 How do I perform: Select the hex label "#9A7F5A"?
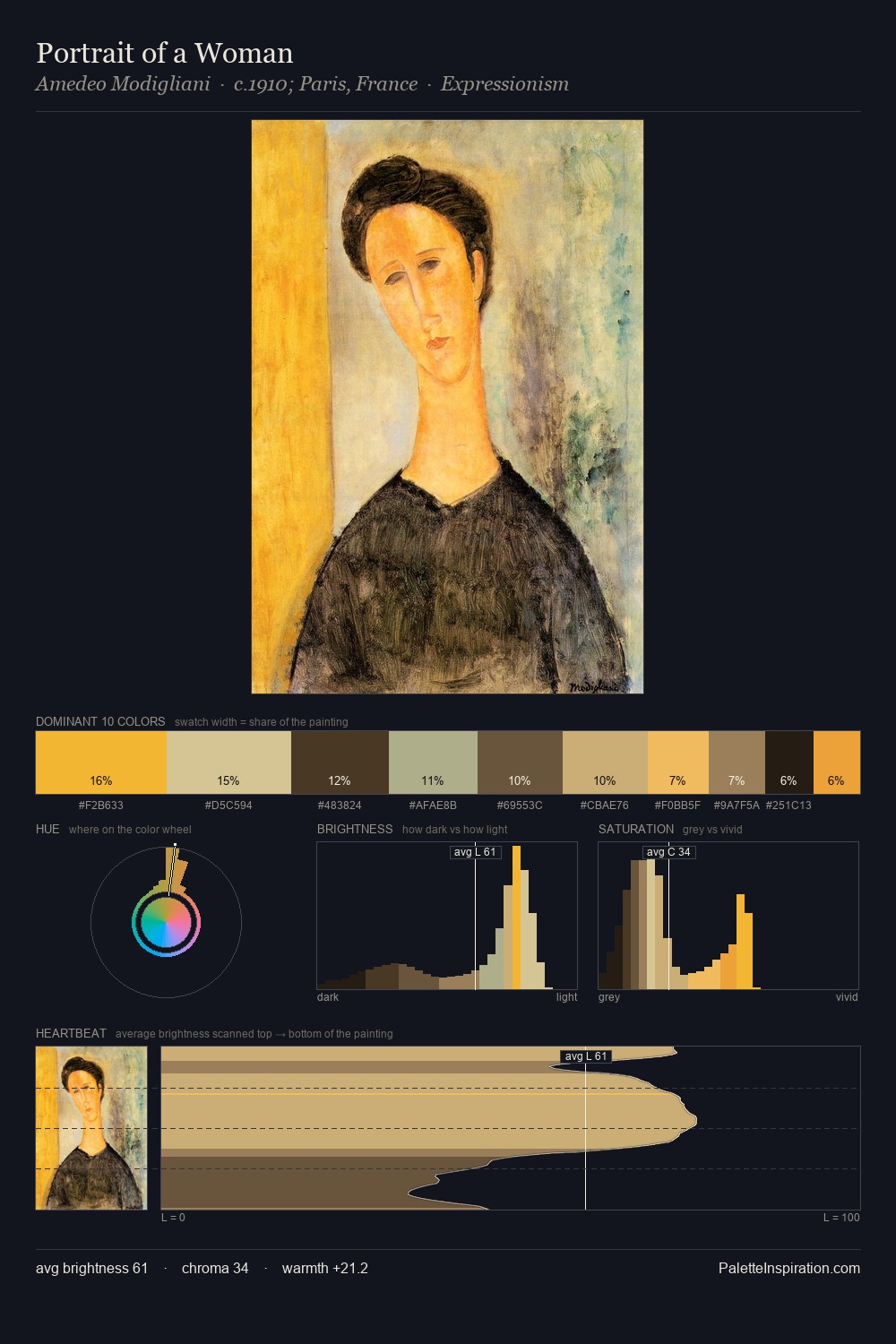(737, 806)
